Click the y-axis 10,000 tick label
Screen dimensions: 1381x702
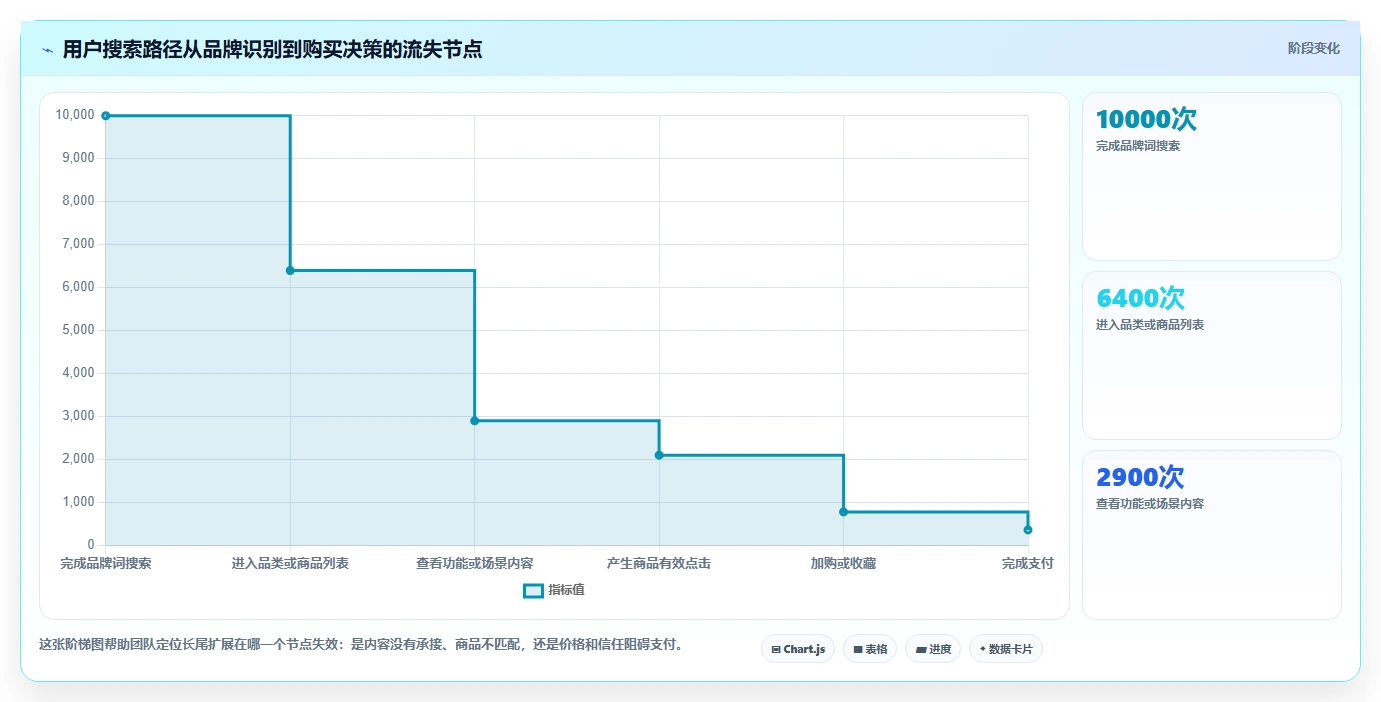75,115
